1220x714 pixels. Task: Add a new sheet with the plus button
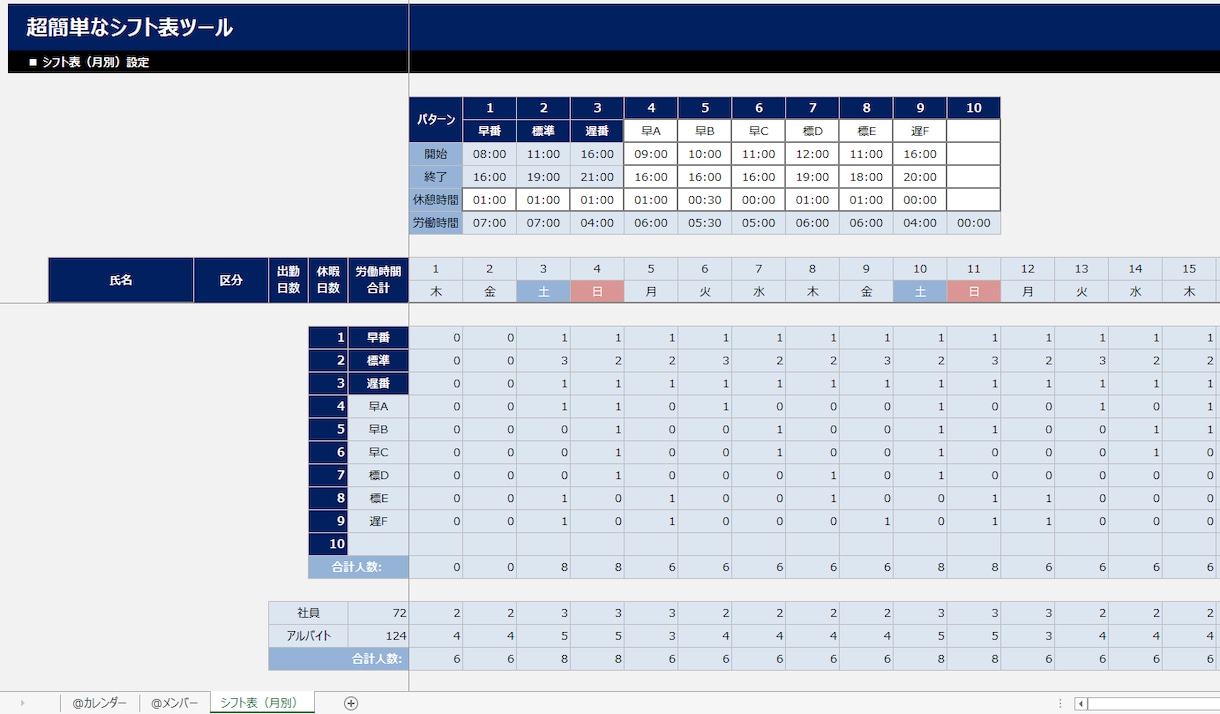(x=351, y=703)
